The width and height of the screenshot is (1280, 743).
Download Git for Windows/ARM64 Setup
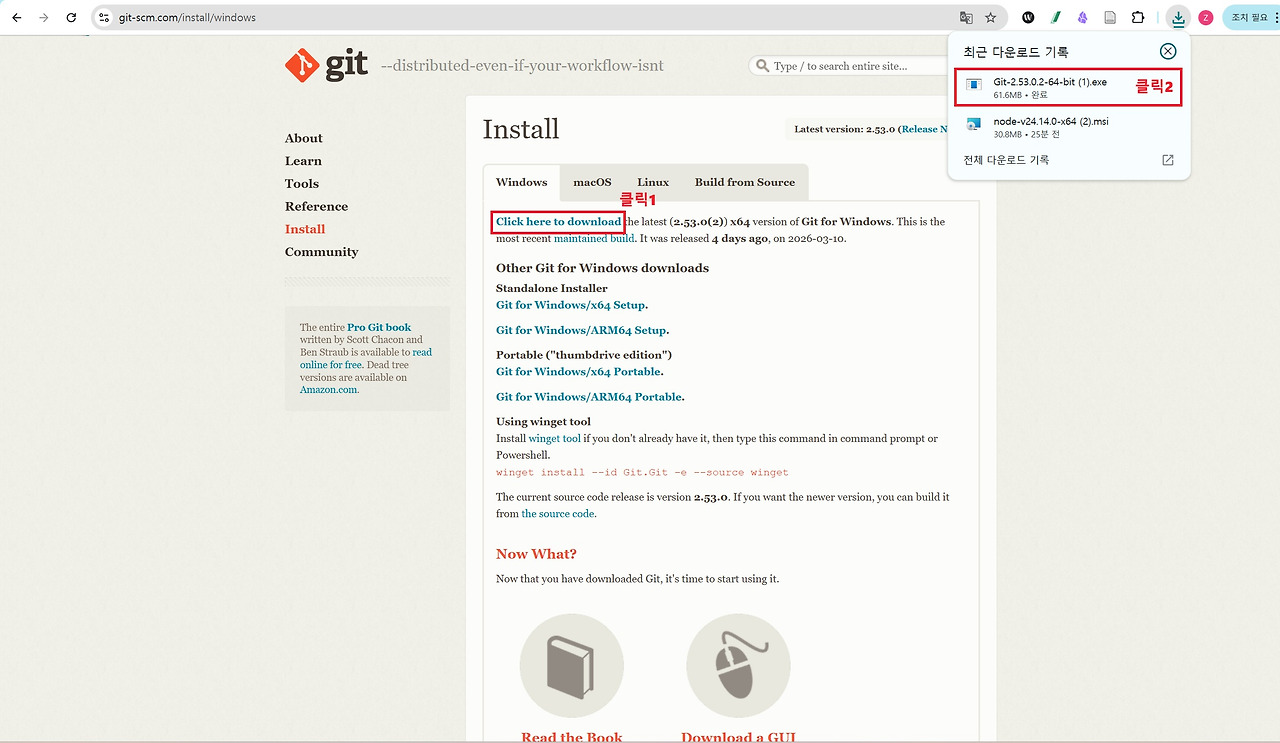click(582, 330)
